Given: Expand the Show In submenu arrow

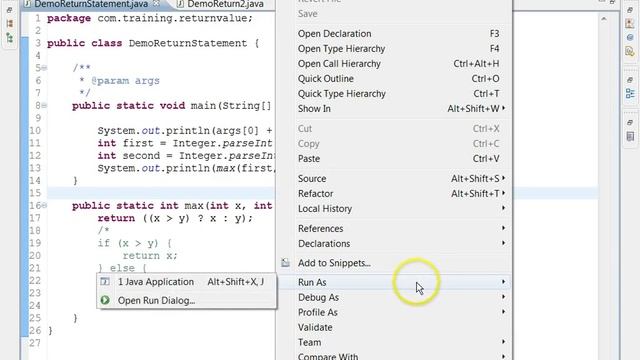Looking at the screenshot, I should pos(504,108).
